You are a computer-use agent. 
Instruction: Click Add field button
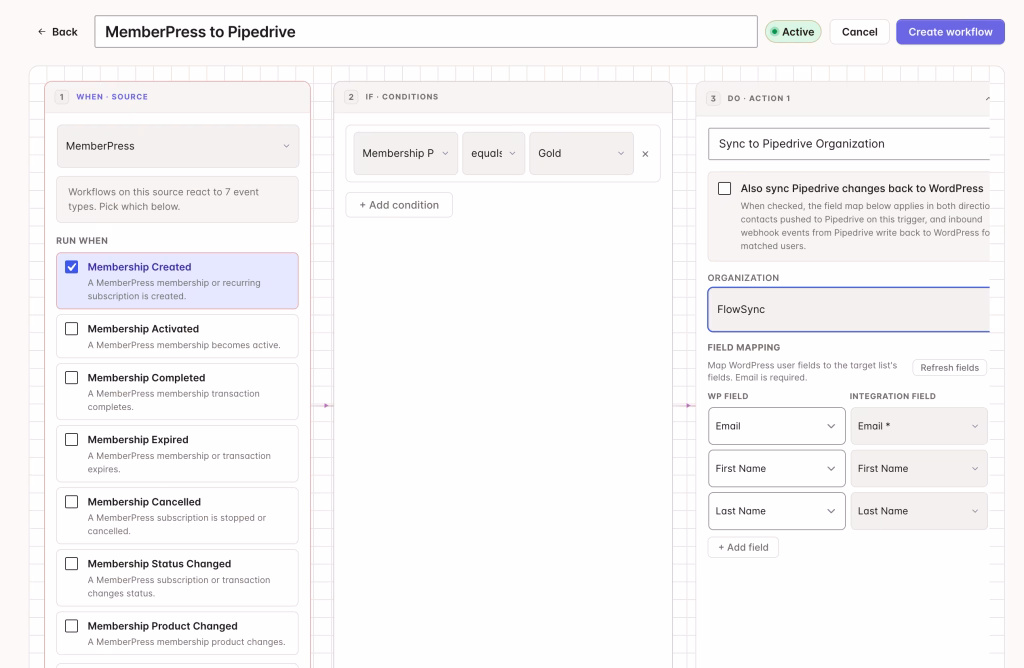pos(743,547)
